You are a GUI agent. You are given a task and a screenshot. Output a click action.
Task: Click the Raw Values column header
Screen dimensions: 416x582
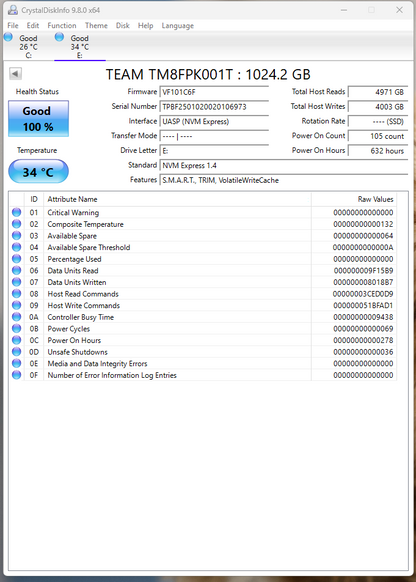click(x=354, y=199)
